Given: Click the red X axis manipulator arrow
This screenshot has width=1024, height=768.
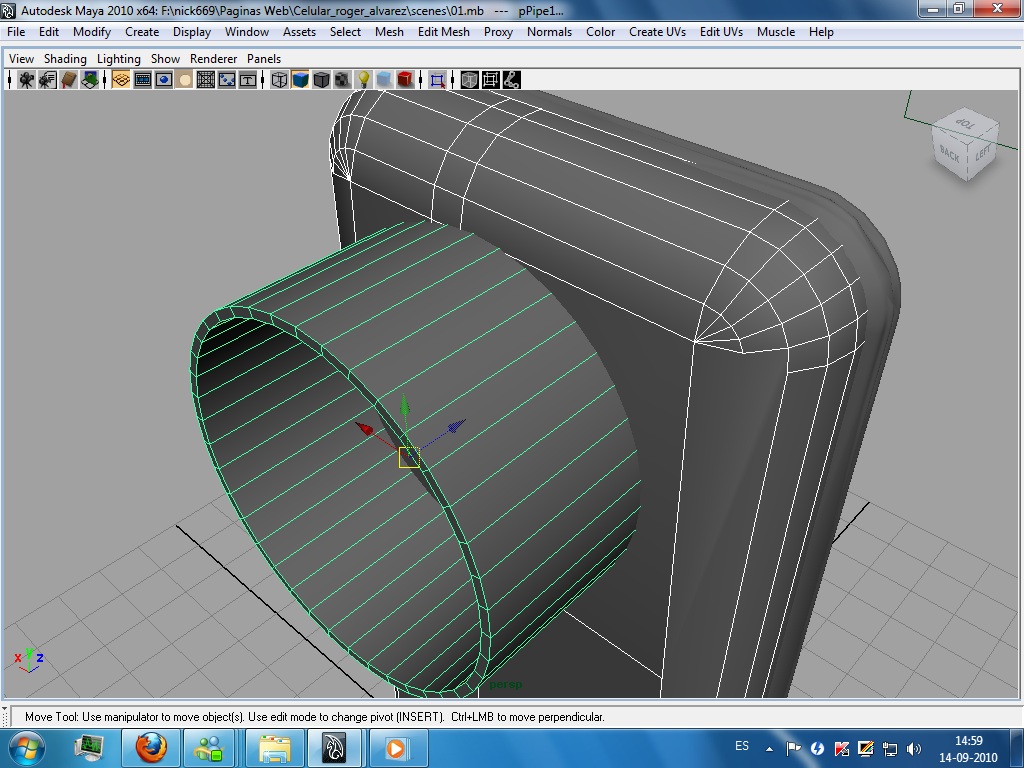Looking at the screenshot, I should click(364, 428).
